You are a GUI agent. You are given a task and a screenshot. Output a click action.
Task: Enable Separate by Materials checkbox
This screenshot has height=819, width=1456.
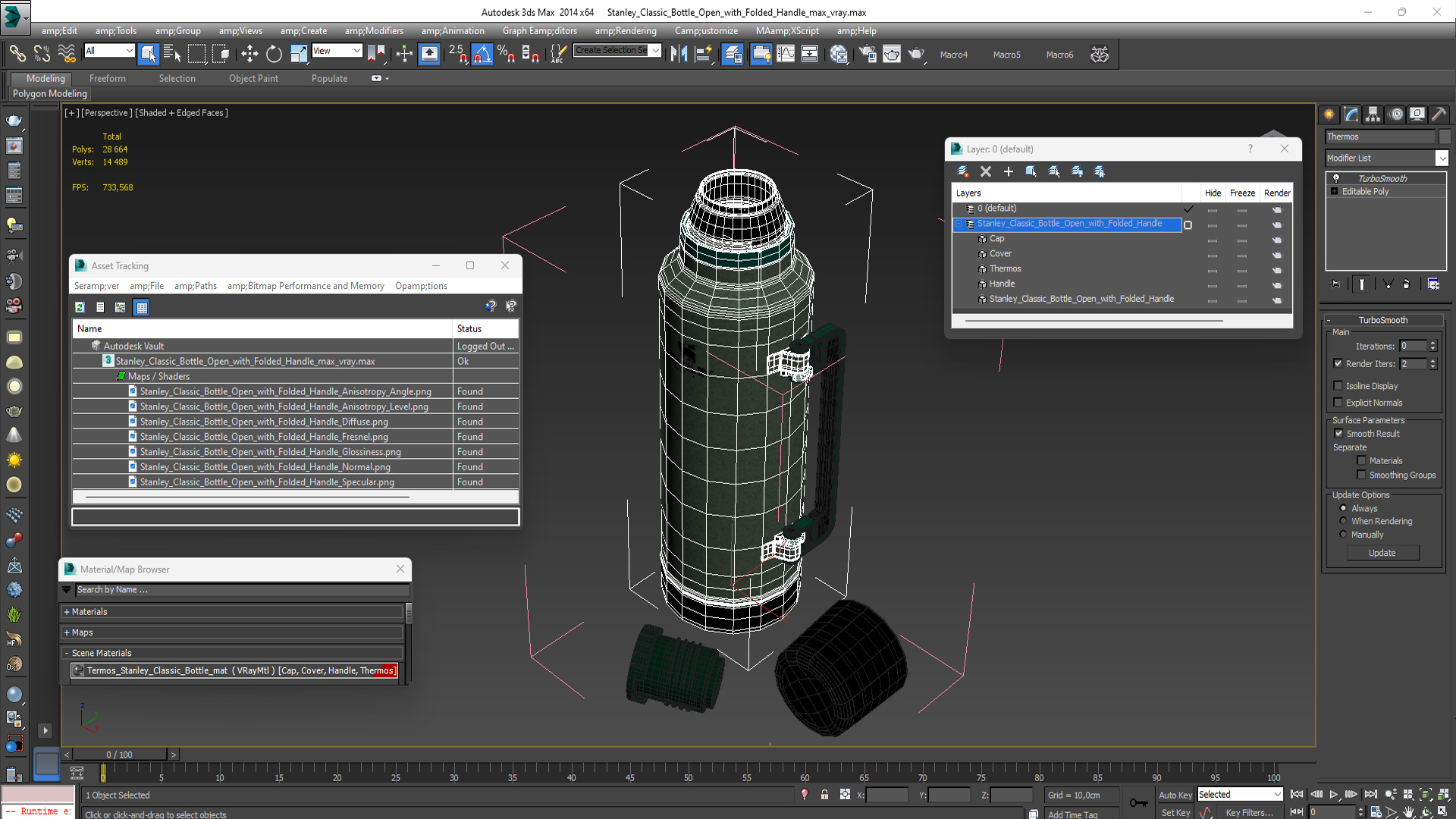(x=1361, y=461)
